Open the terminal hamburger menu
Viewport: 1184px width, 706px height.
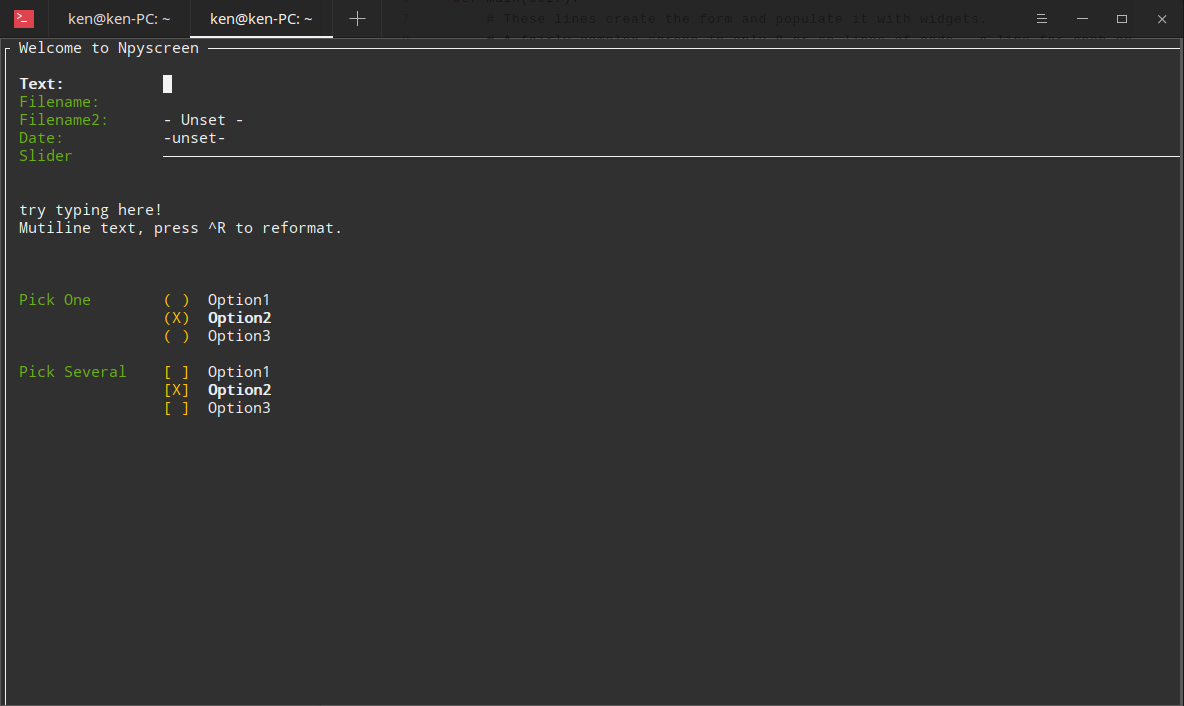(x=1042, y=19)
